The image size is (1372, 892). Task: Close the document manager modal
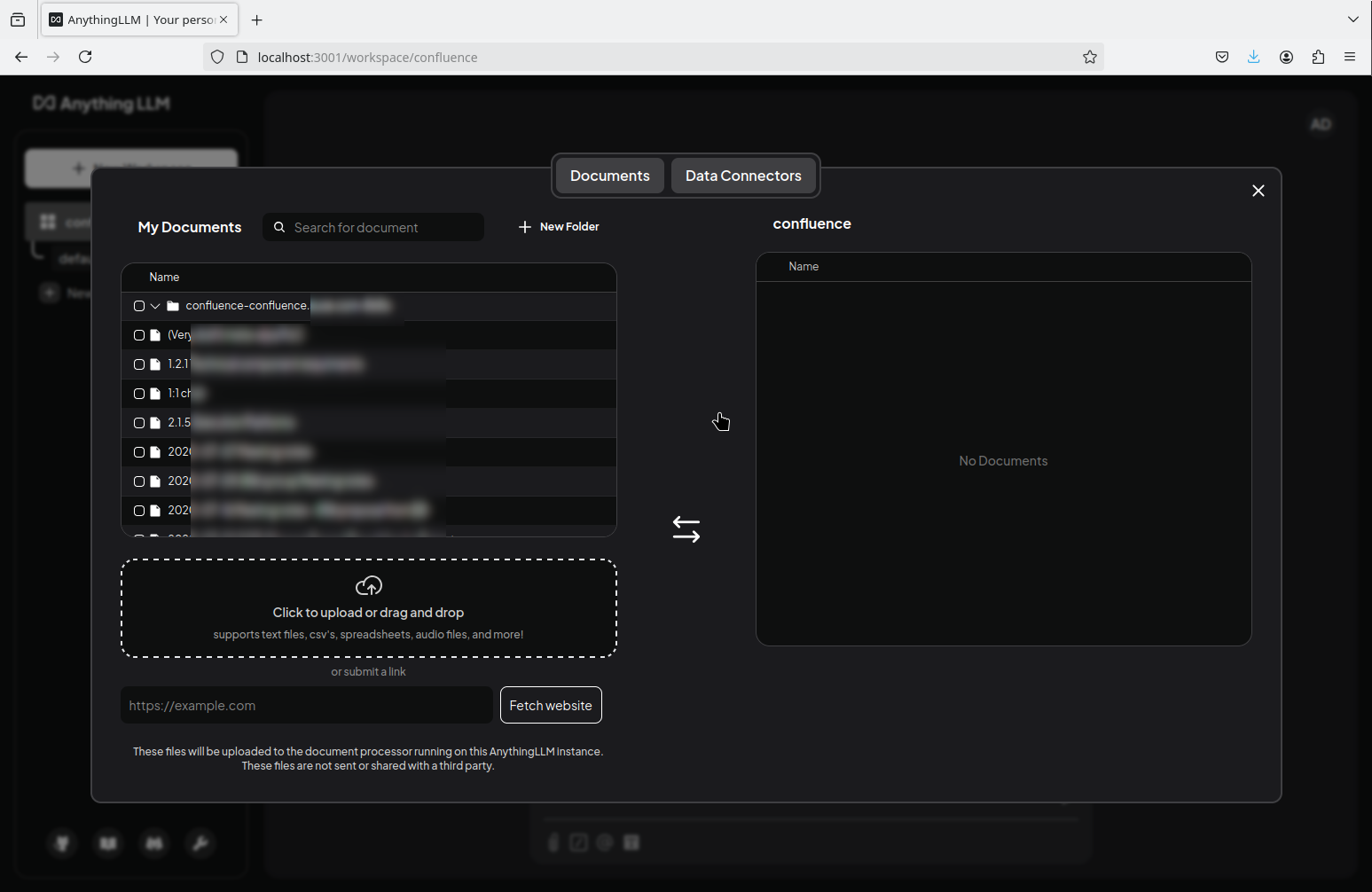tap(1258, 191)
